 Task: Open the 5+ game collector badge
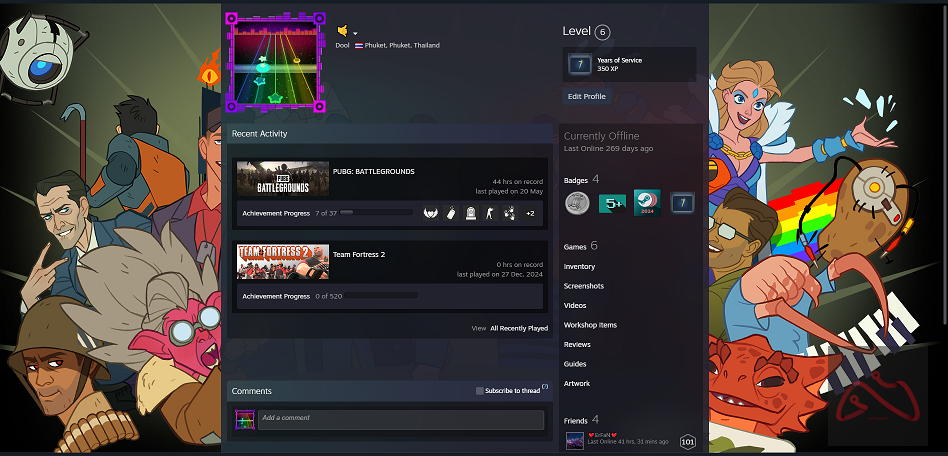click(x=612, y=204)
